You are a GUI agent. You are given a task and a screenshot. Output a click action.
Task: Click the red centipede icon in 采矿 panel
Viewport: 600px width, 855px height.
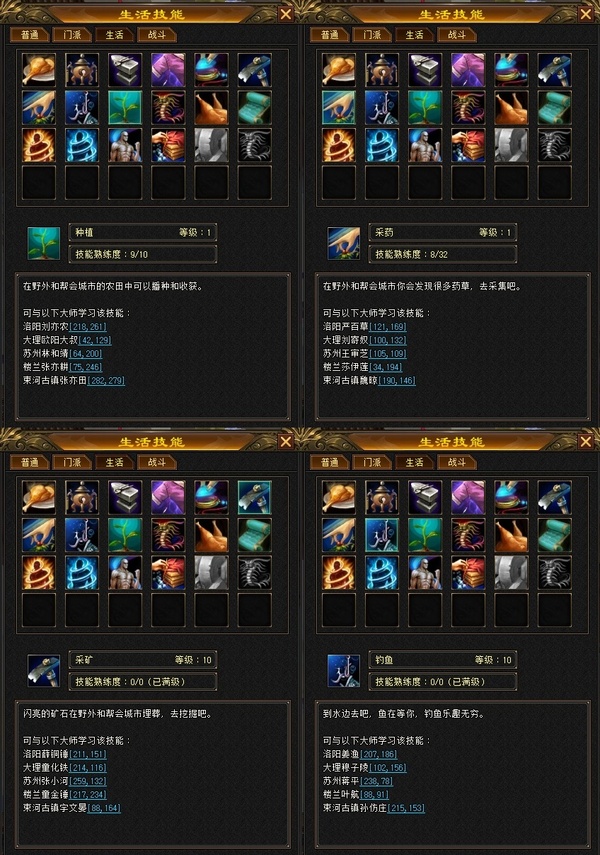coord(168,535)
